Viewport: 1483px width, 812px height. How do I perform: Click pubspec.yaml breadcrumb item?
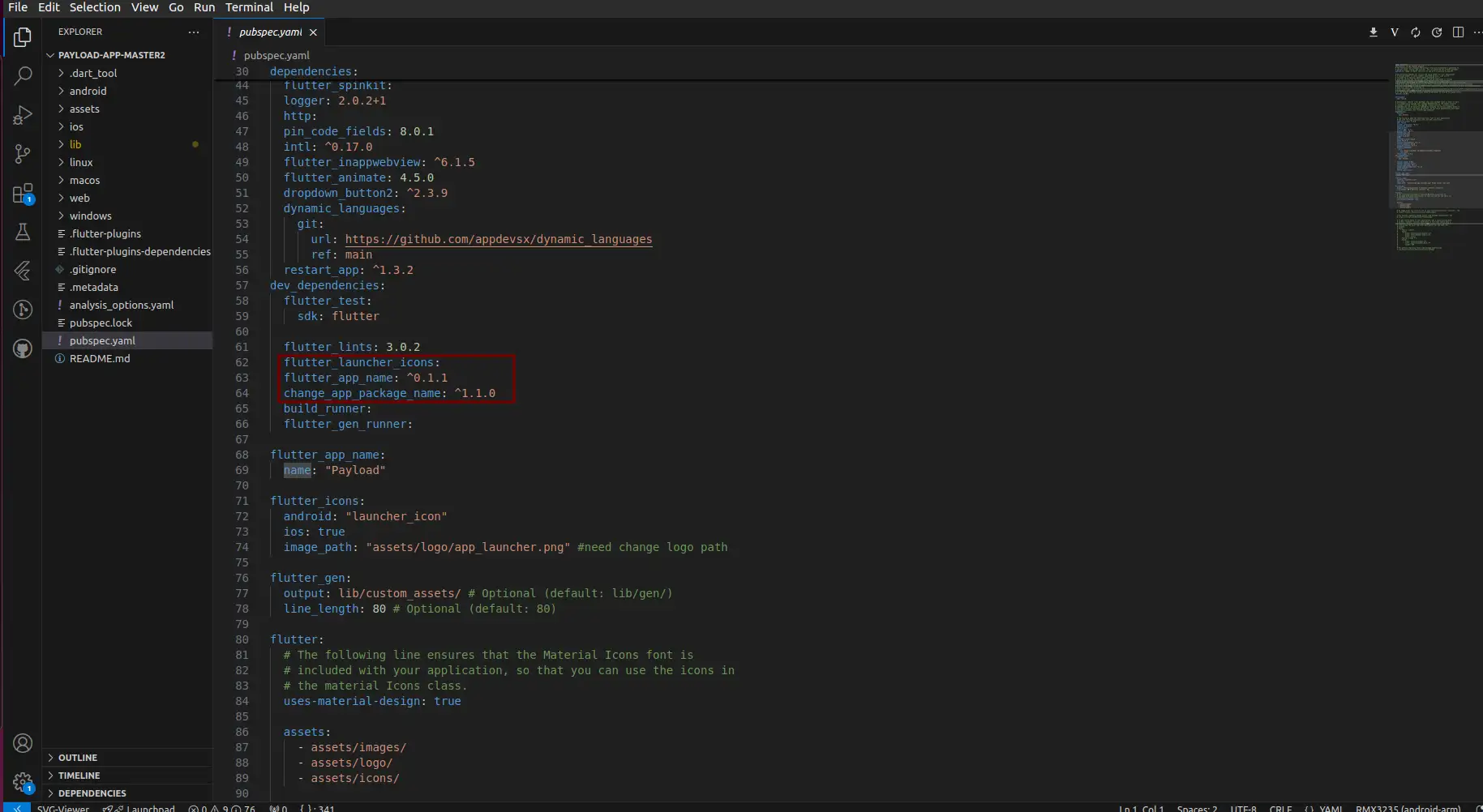coord(276,56)
